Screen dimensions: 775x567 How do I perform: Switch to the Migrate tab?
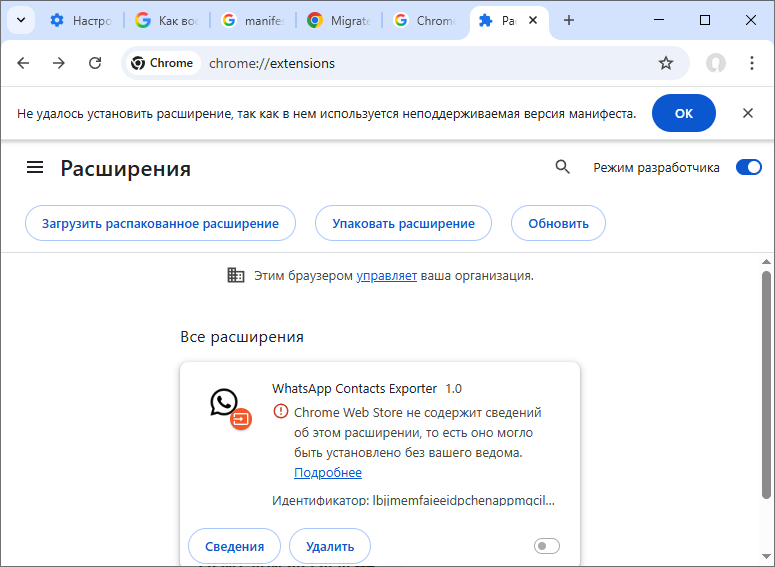tap(339, 20)
